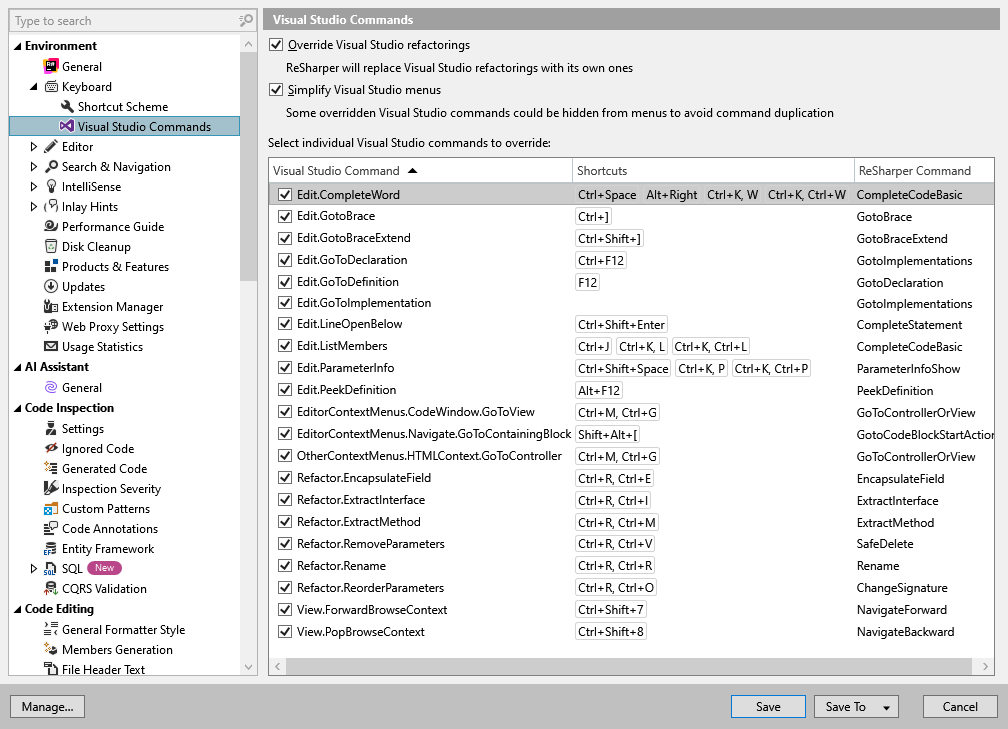Click the SQL settings icon with New badge
The height and width of the screenshot is (729, 1008).
[48, 568]
